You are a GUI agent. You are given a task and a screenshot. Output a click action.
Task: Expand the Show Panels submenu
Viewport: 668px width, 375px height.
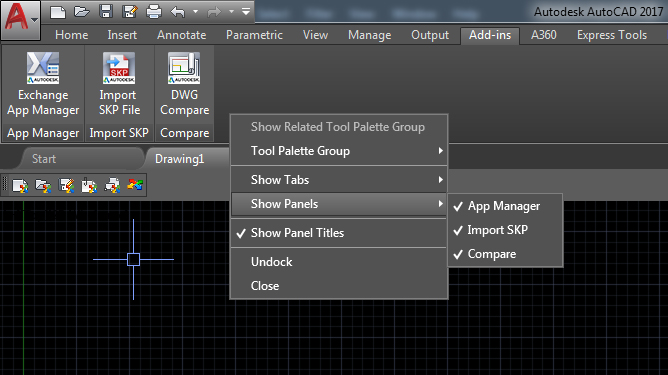(x=339, y=204)
